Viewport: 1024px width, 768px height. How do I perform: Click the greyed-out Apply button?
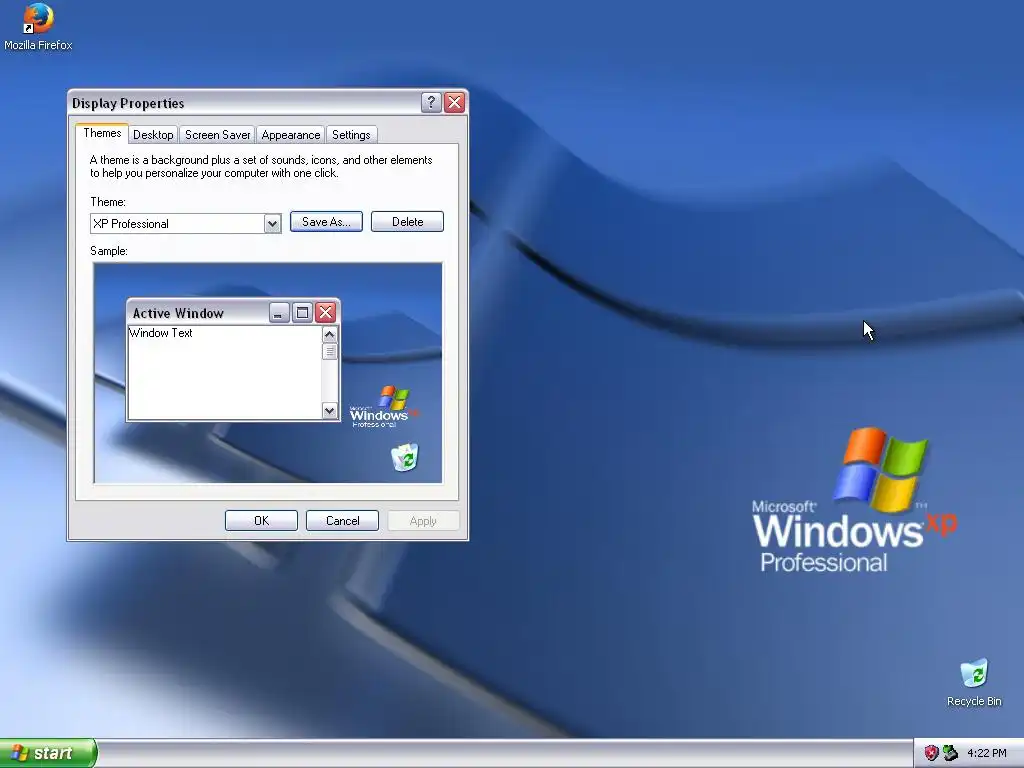coord(423,520)
